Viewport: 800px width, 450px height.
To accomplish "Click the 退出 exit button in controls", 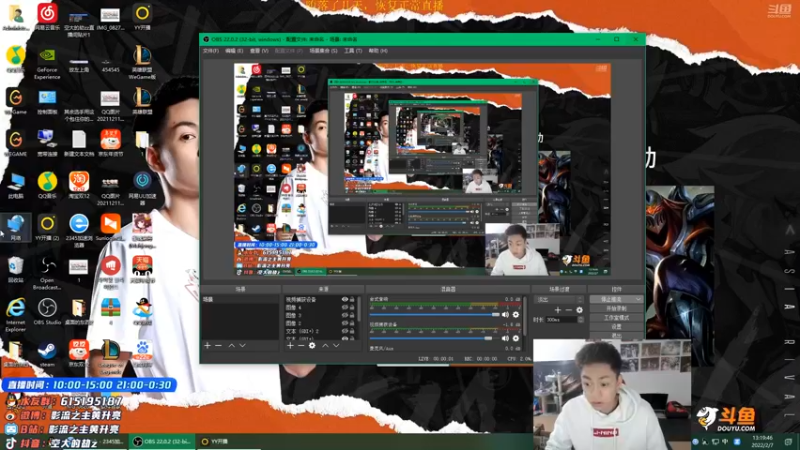I will (x=616, y=335).
